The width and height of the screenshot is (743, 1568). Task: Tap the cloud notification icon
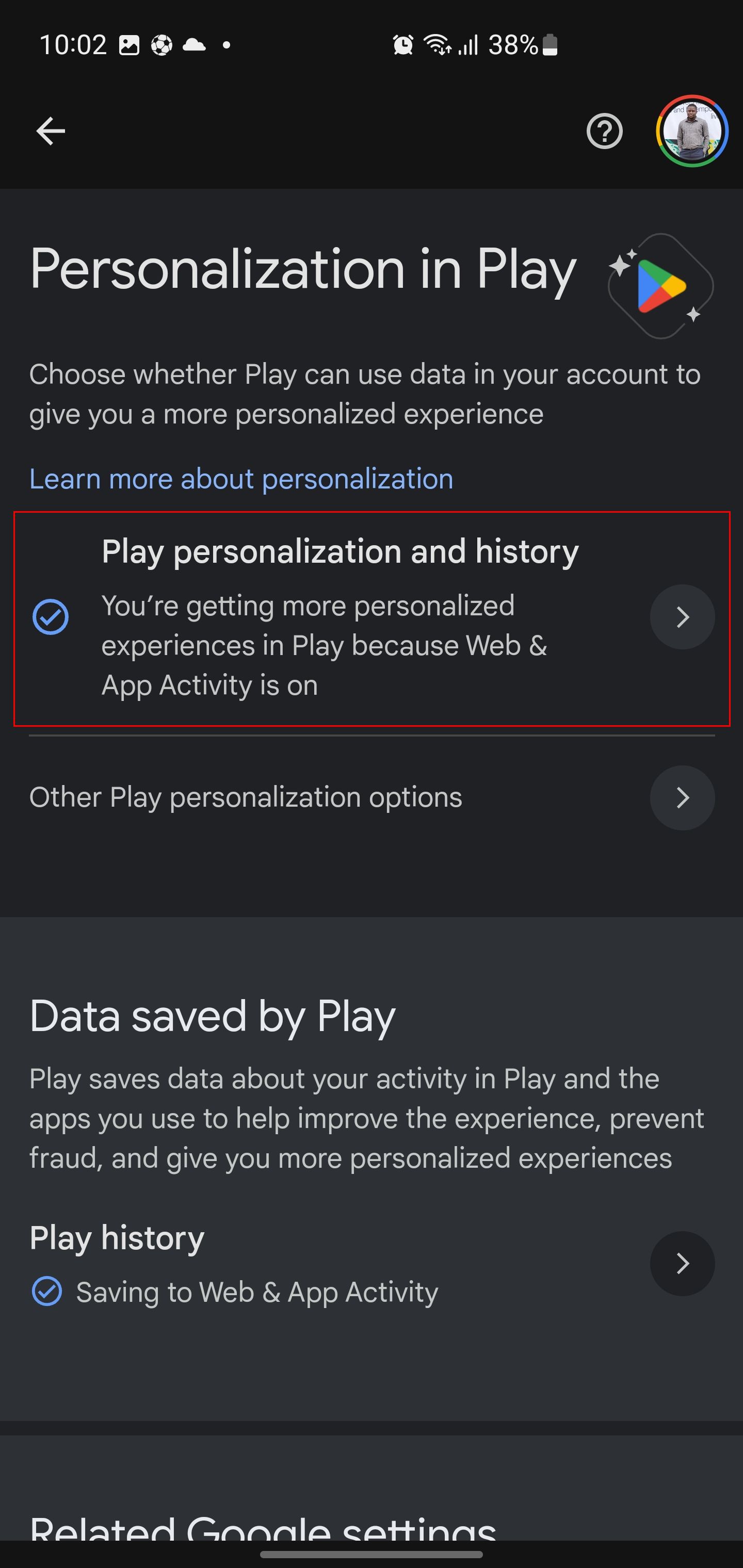point(193,45)
